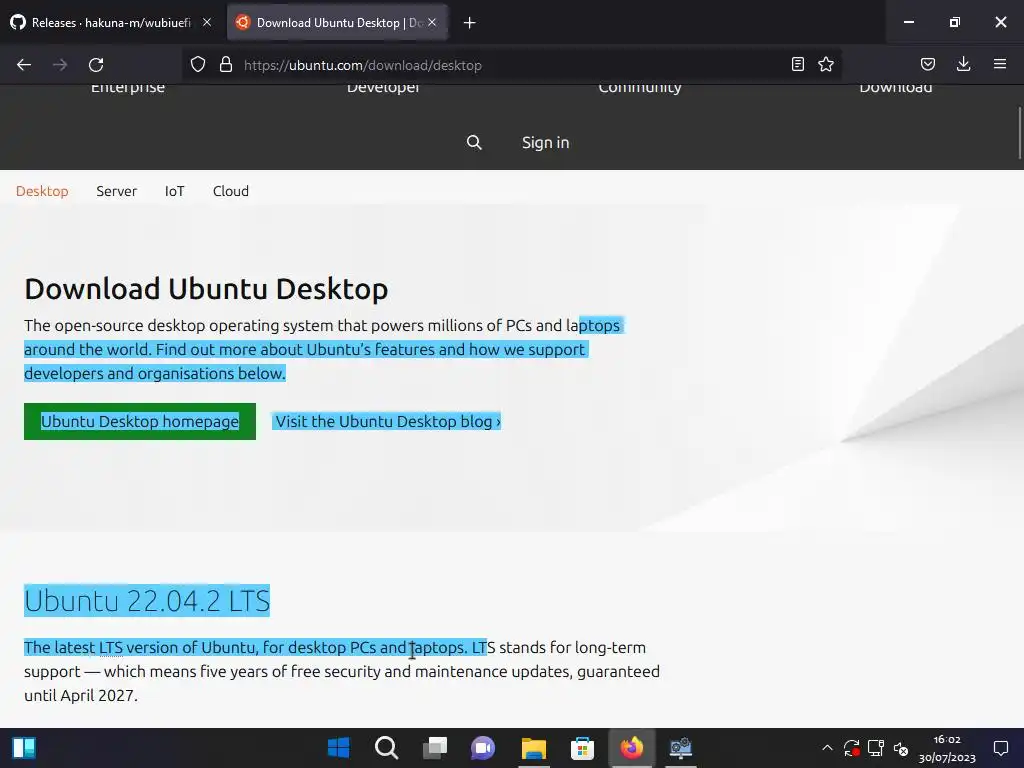This screenshot has width=1024, height=768.
Task: Toggle reader view icon
Action: (x=797, y=64)
